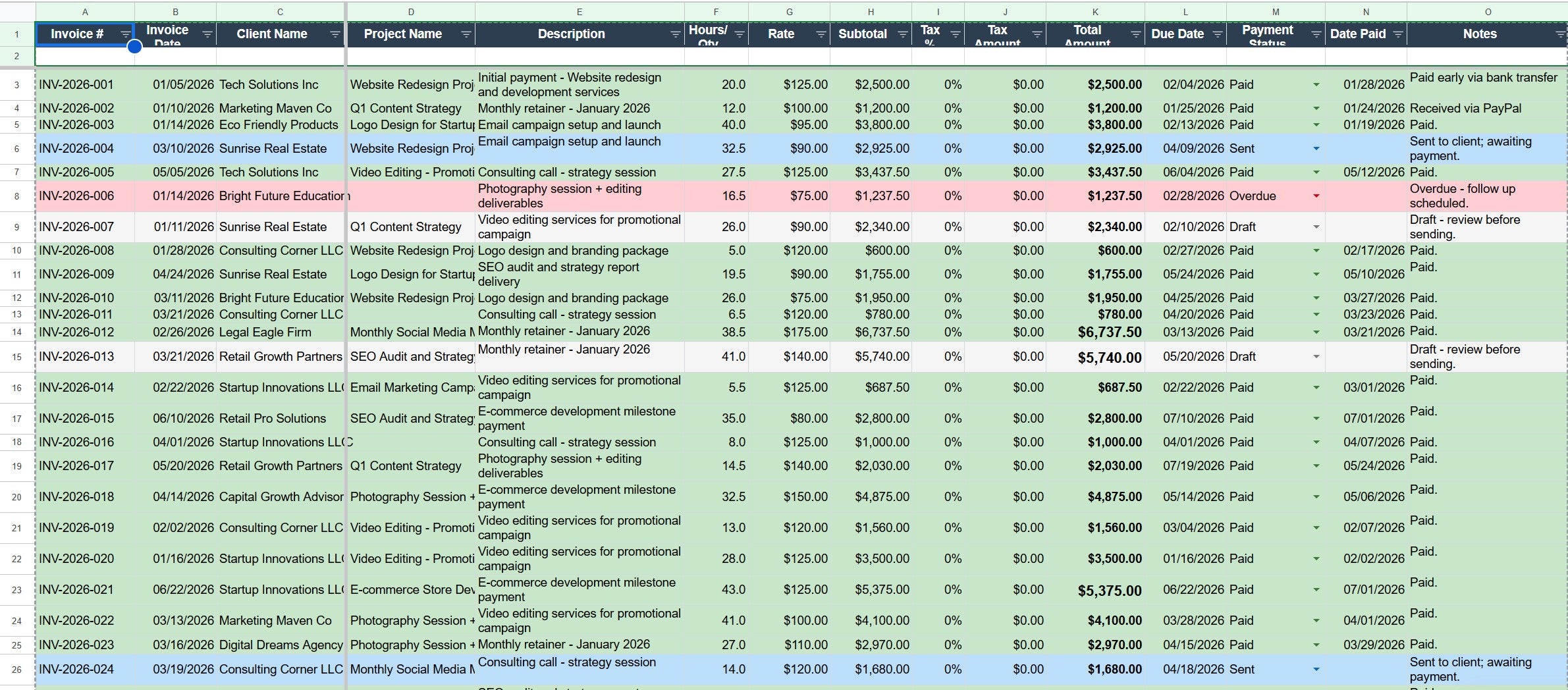Screen dimensions: 1568x690
Task: Open the Paid dropdown for INV-2026-001
Action: (x=1316, y=84)
